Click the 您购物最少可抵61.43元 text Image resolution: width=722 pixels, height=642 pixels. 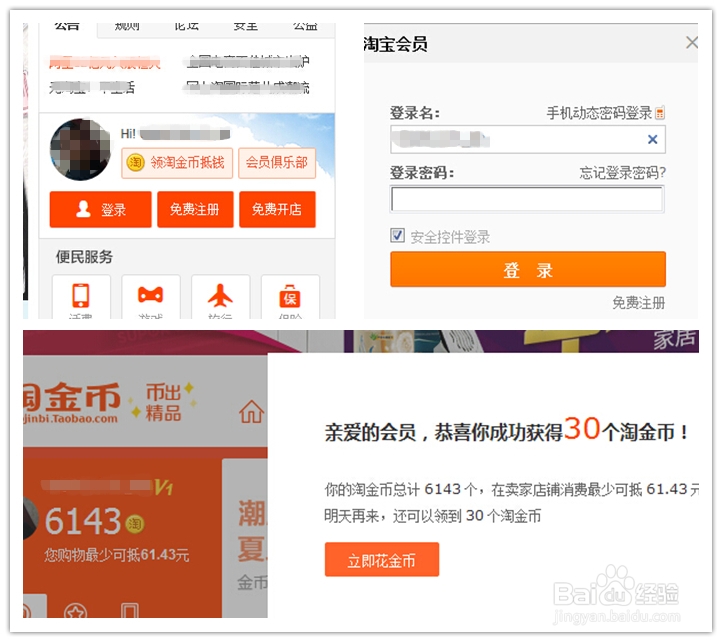[x=116, y=555]
